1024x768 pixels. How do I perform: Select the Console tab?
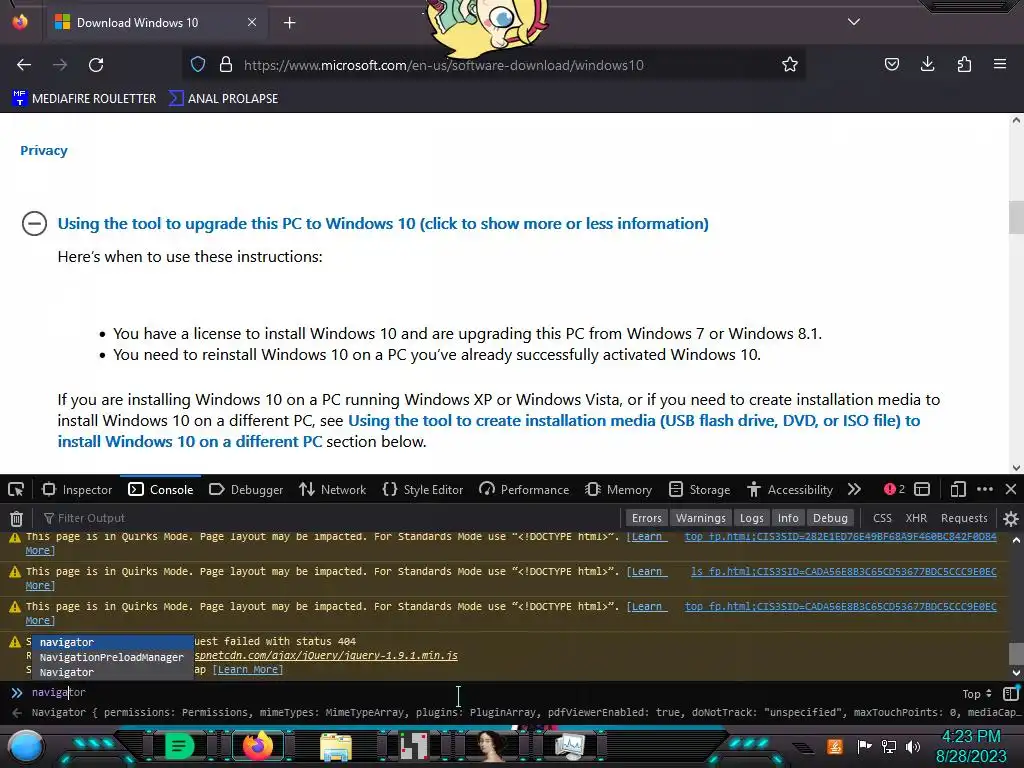[x=161, y=490]
